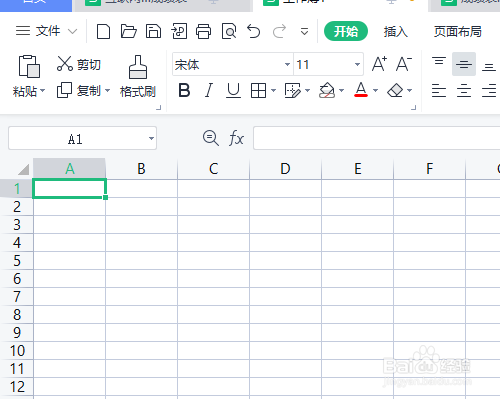
Task: Create a new blank document icon
Action: point(103,32)
